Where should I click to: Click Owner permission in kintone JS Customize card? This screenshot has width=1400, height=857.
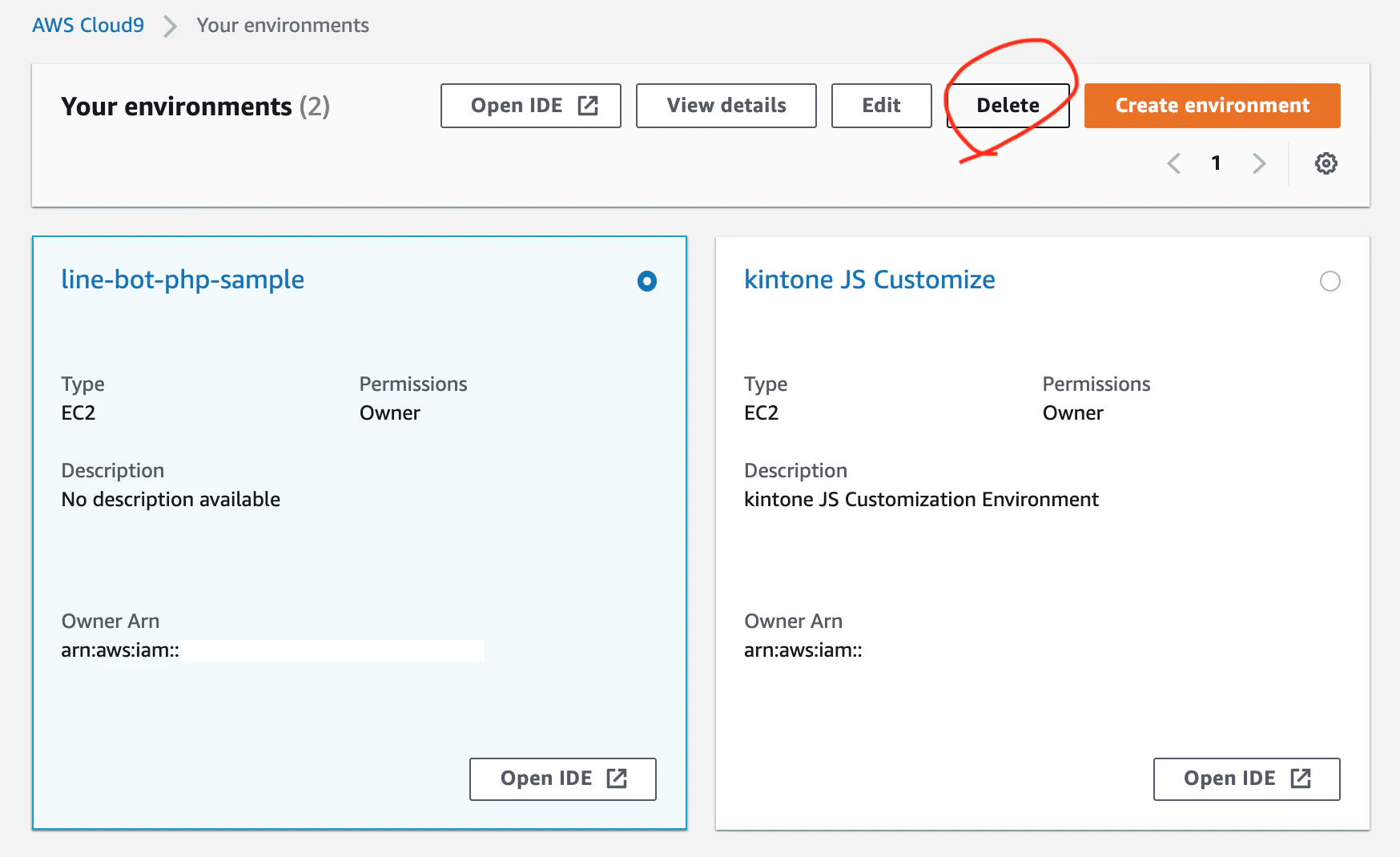pyautogui.click(x=1073, y=413)
